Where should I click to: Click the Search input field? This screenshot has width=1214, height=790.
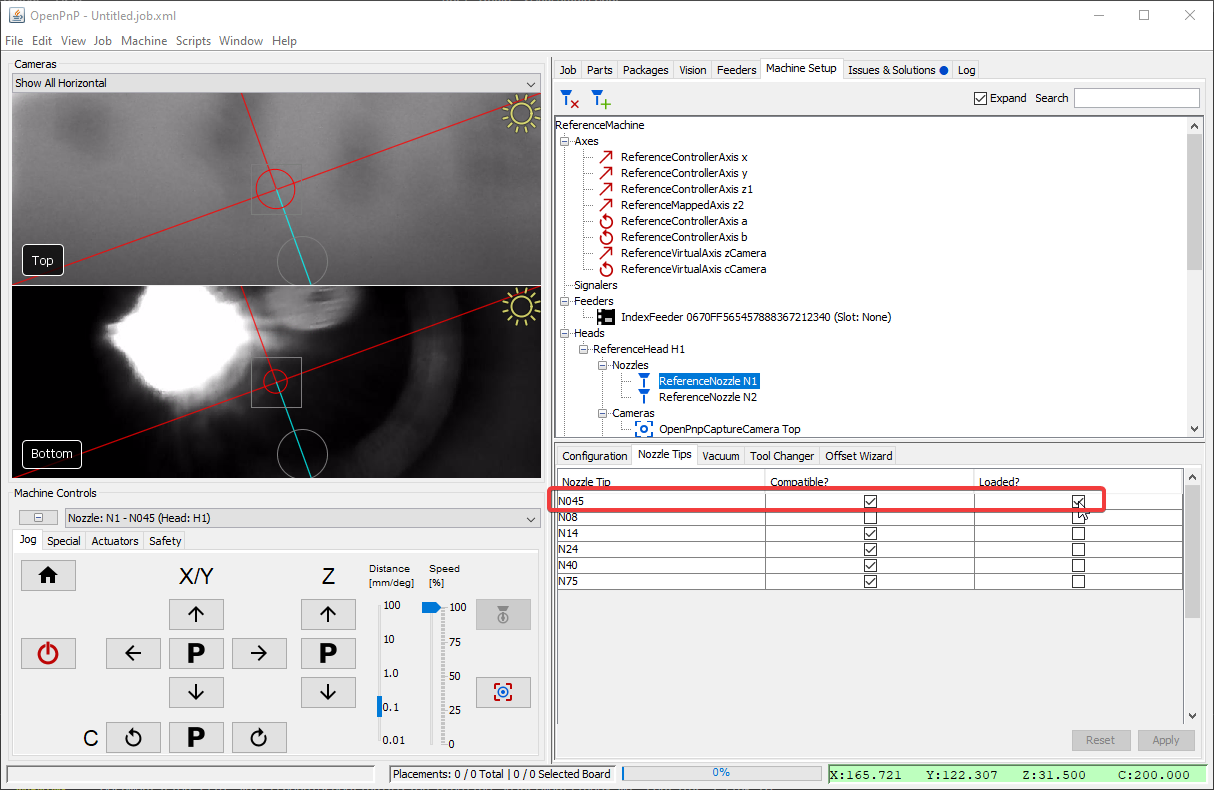coord(1136,98)
